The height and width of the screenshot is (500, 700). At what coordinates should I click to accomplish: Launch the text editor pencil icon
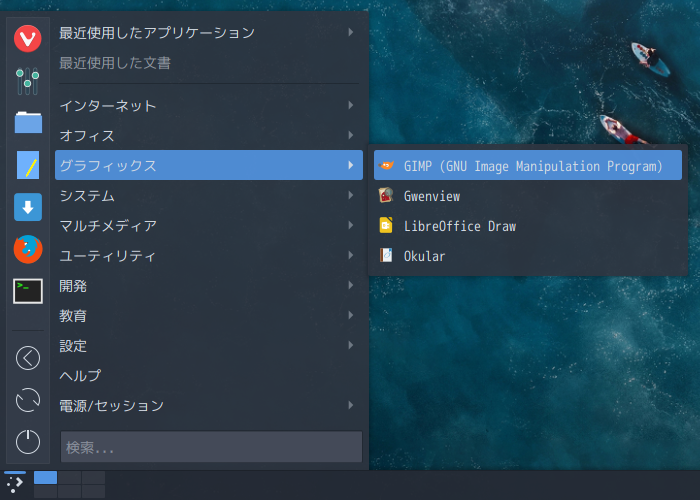point(28,165)
